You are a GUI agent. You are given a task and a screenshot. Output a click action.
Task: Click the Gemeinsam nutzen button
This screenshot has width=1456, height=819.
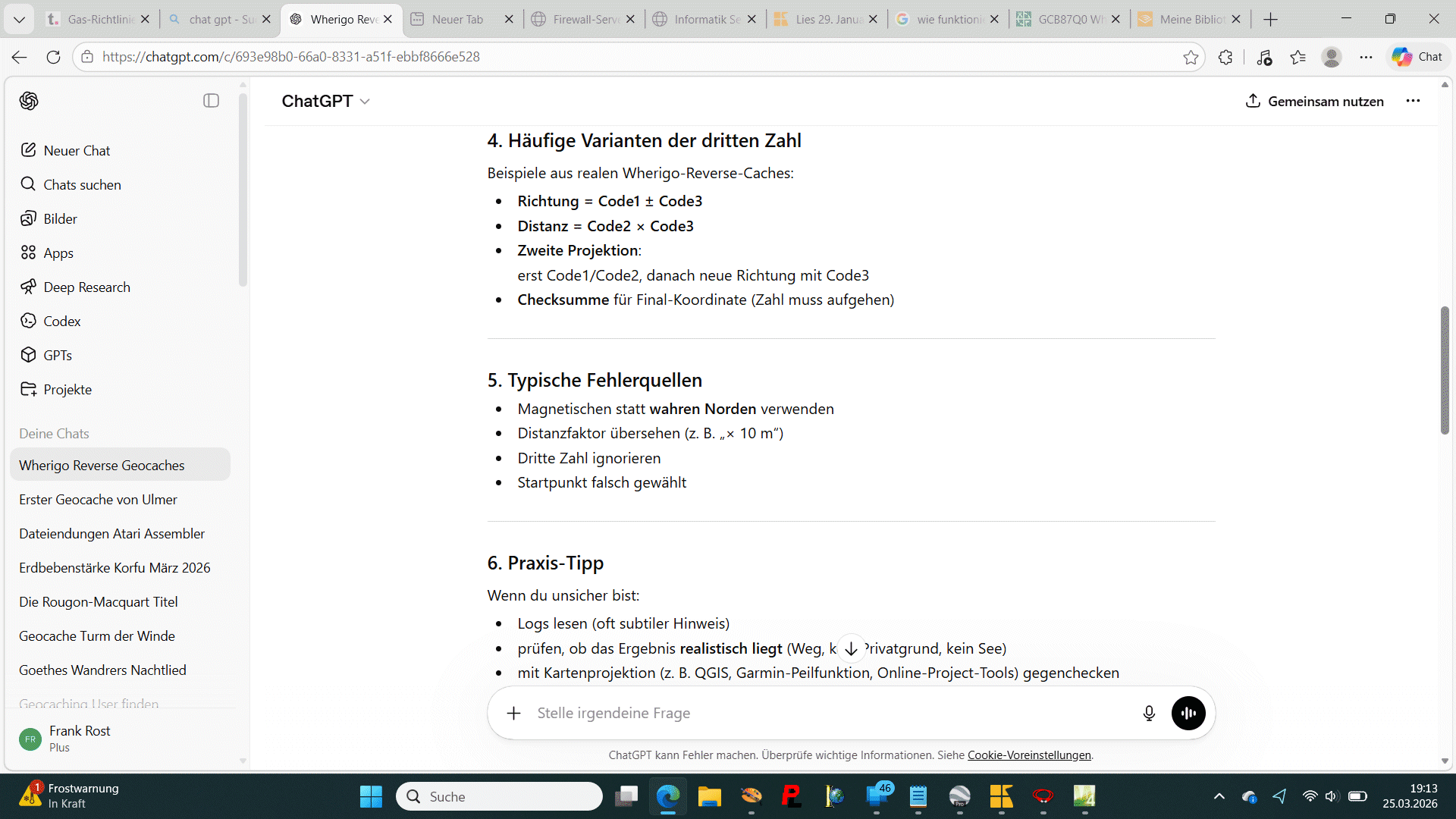(1314, 101)
